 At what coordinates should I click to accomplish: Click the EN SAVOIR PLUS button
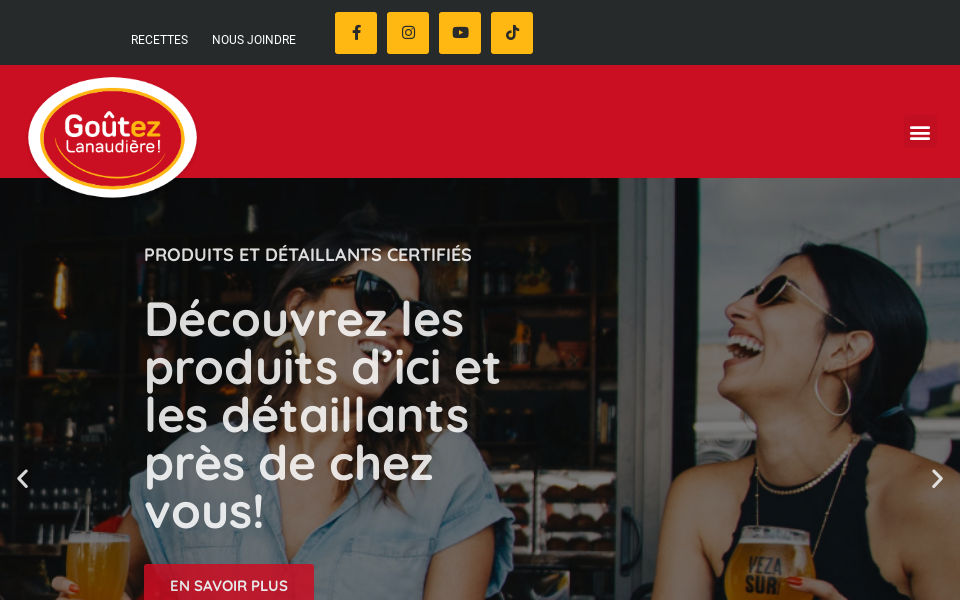click(229, 585)
